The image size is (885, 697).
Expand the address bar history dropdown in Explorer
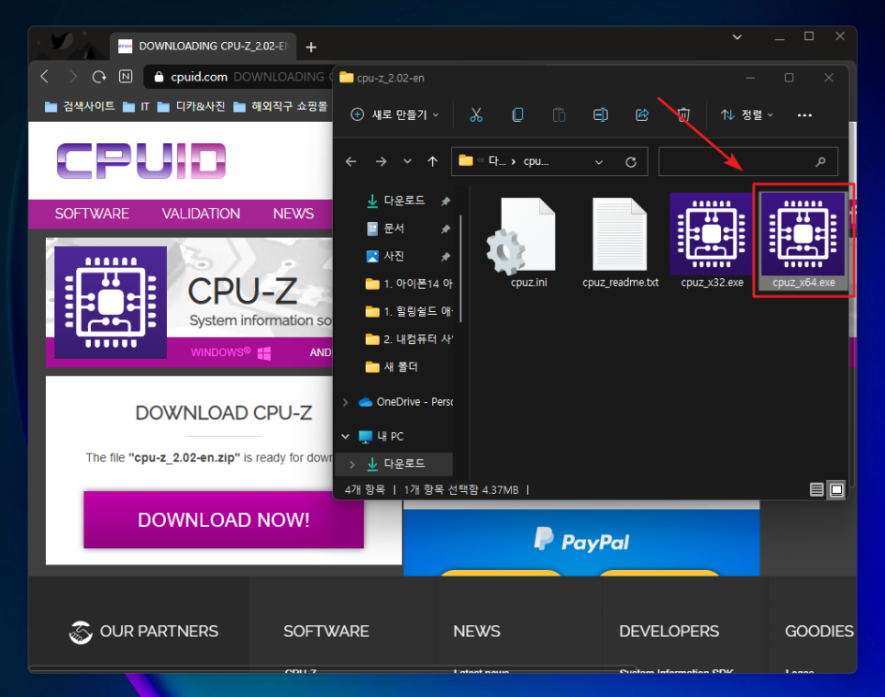pos(599,163)
